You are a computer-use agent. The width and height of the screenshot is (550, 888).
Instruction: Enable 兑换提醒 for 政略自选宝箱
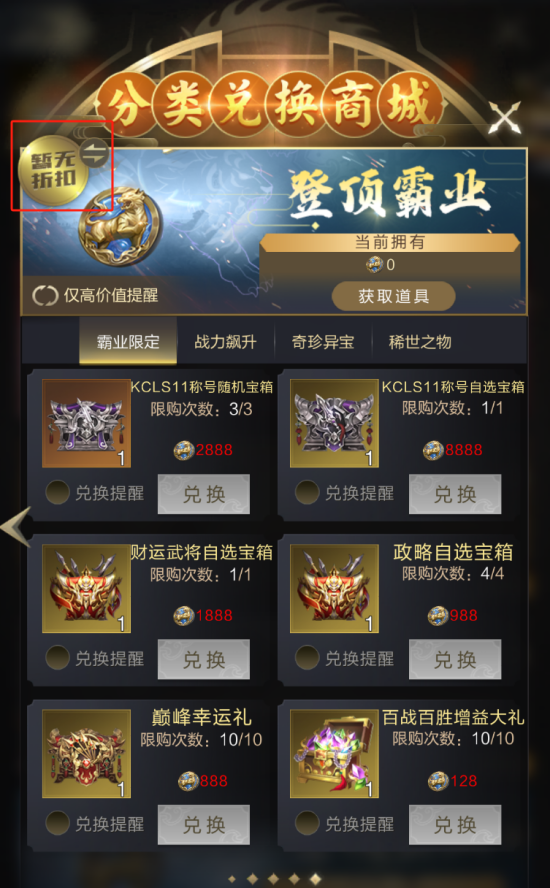coord(307,658)
